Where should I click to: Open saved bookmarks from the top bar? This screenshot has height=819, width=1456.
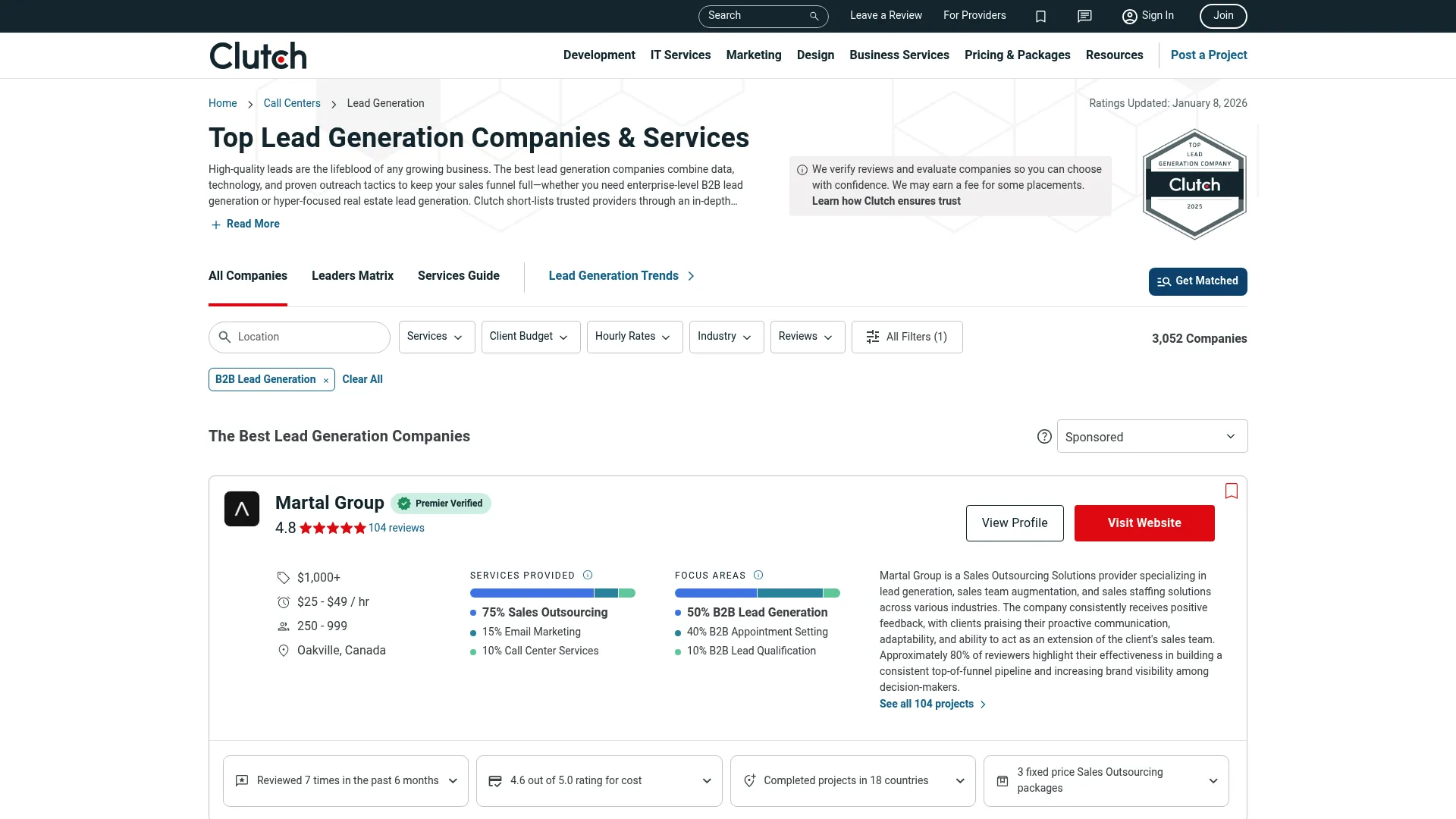coord(1040,16)
